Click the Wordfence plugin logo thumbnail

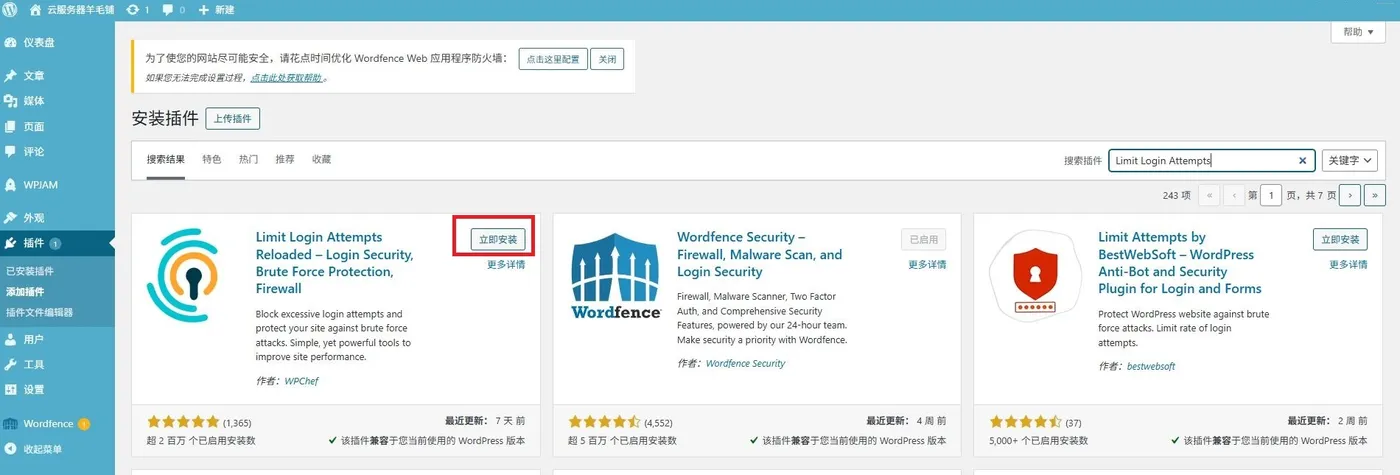click(616, 275)
